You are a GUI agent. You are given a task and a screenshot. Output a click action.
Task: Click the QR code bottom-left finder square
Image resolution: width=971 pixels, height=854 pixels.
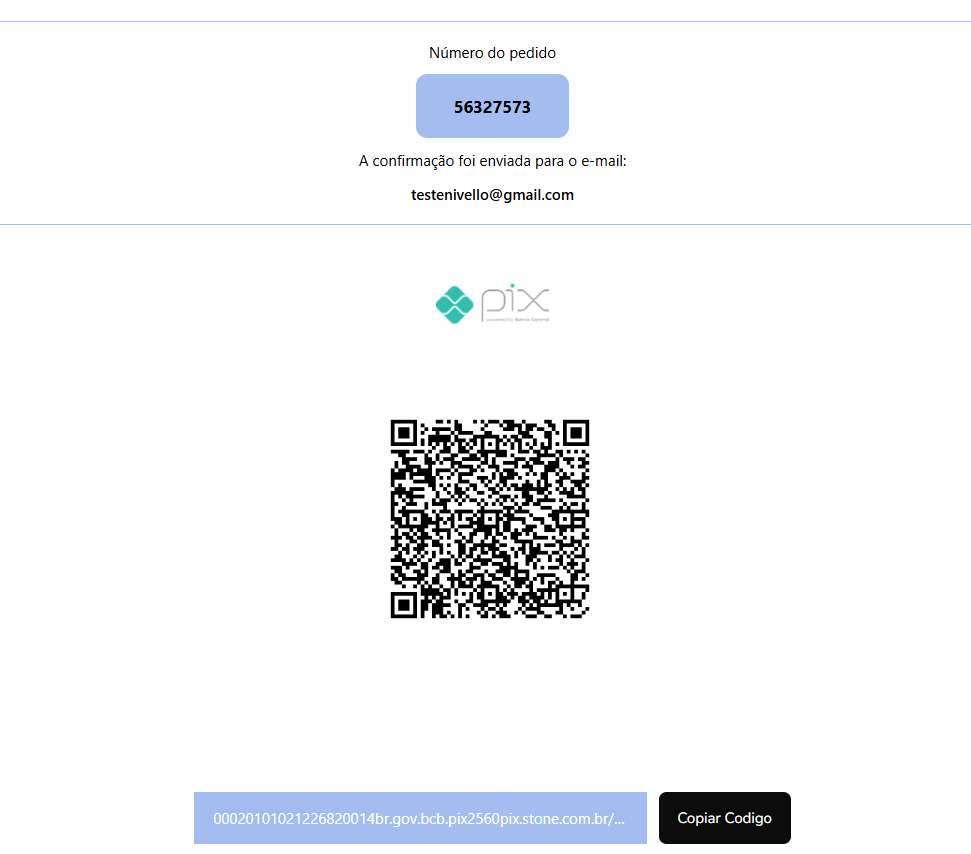point(404,604)
